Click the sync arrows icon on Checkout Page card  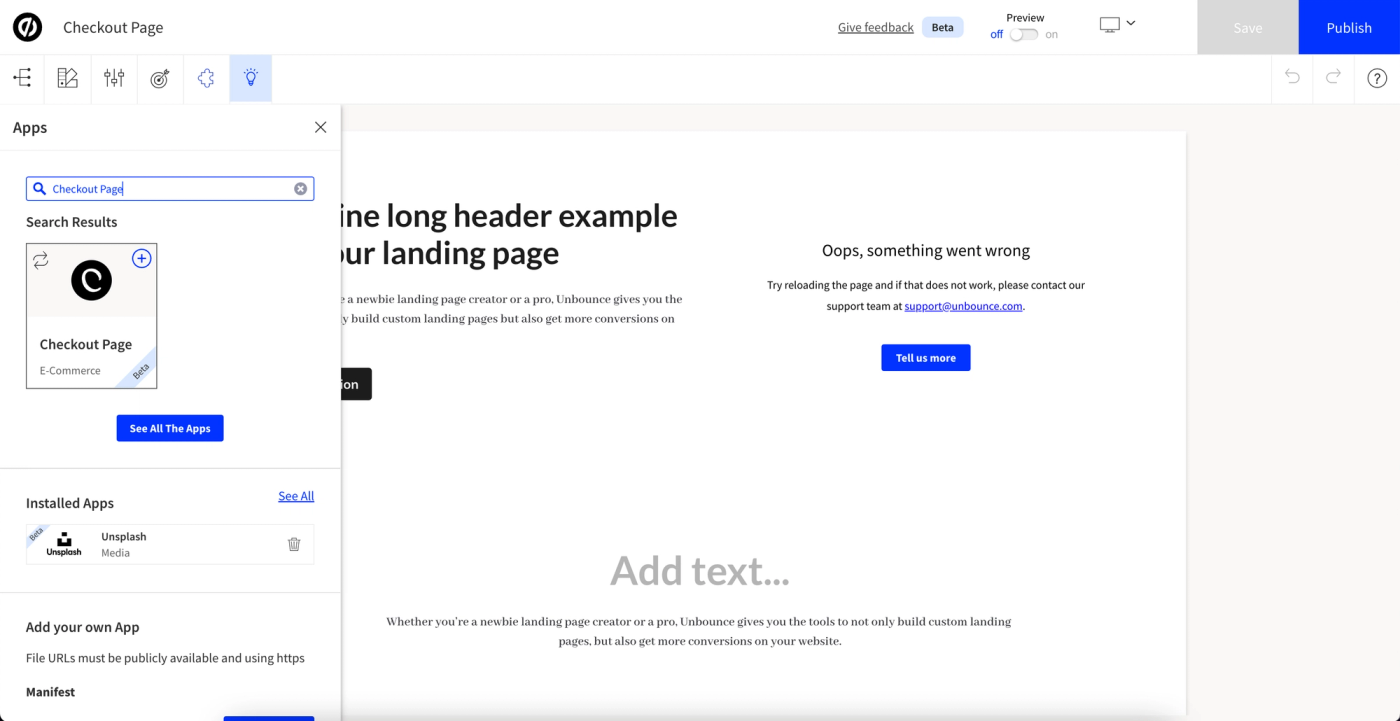coord(41,260)
